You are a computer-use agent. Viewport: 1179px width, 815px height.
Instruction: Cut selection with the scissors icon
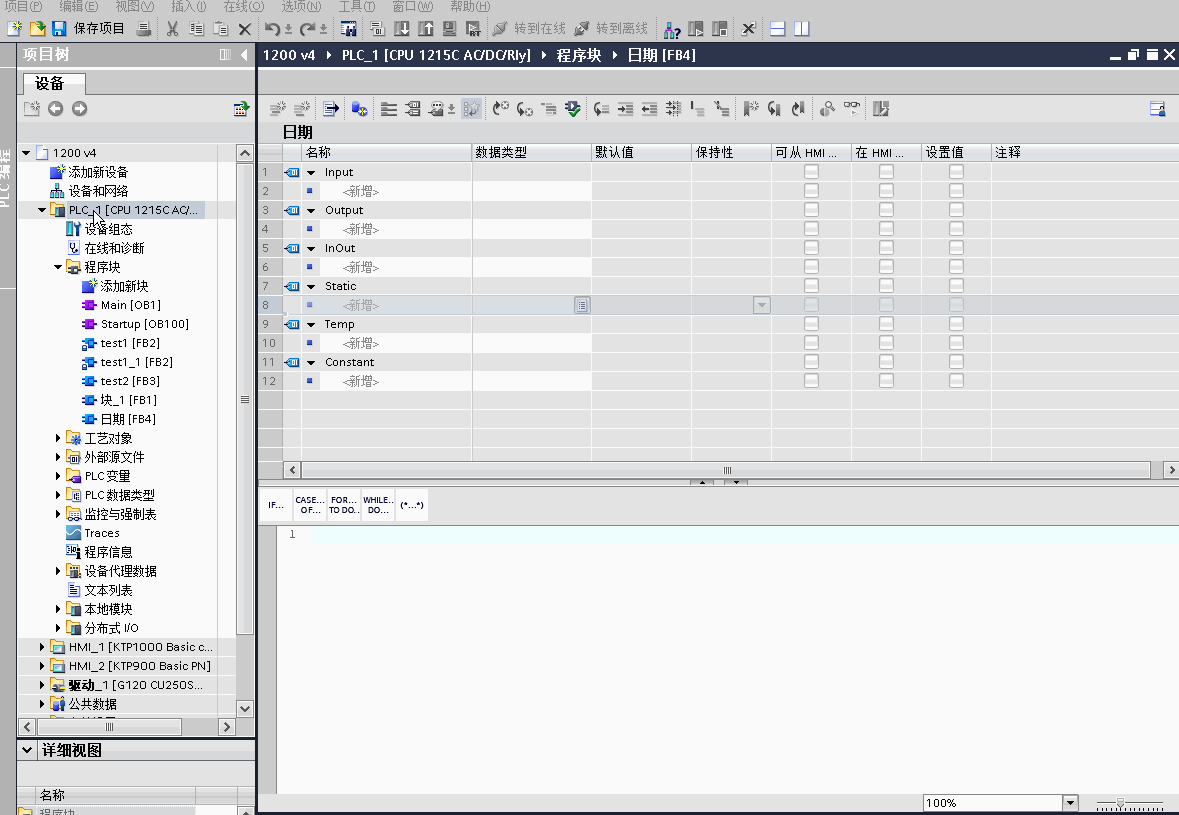coord(173,29)
